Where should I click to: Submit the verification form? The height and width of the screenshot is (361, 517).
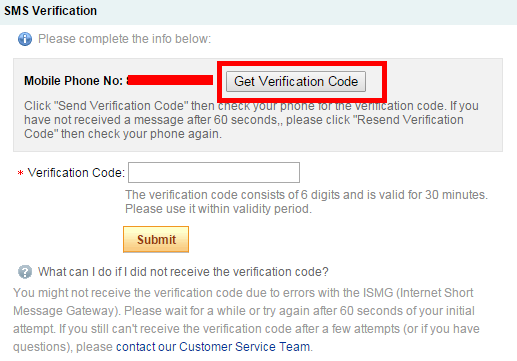[156, 239]
